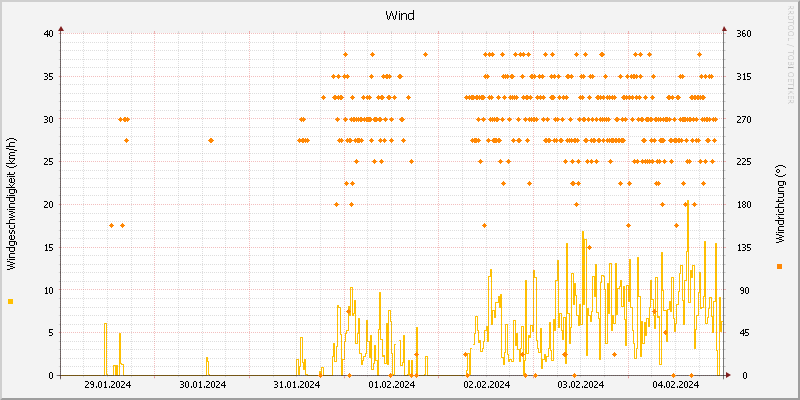Screen dimensions: 800x400
Task: Select the date label 03.02.2024
Action: 581,385
